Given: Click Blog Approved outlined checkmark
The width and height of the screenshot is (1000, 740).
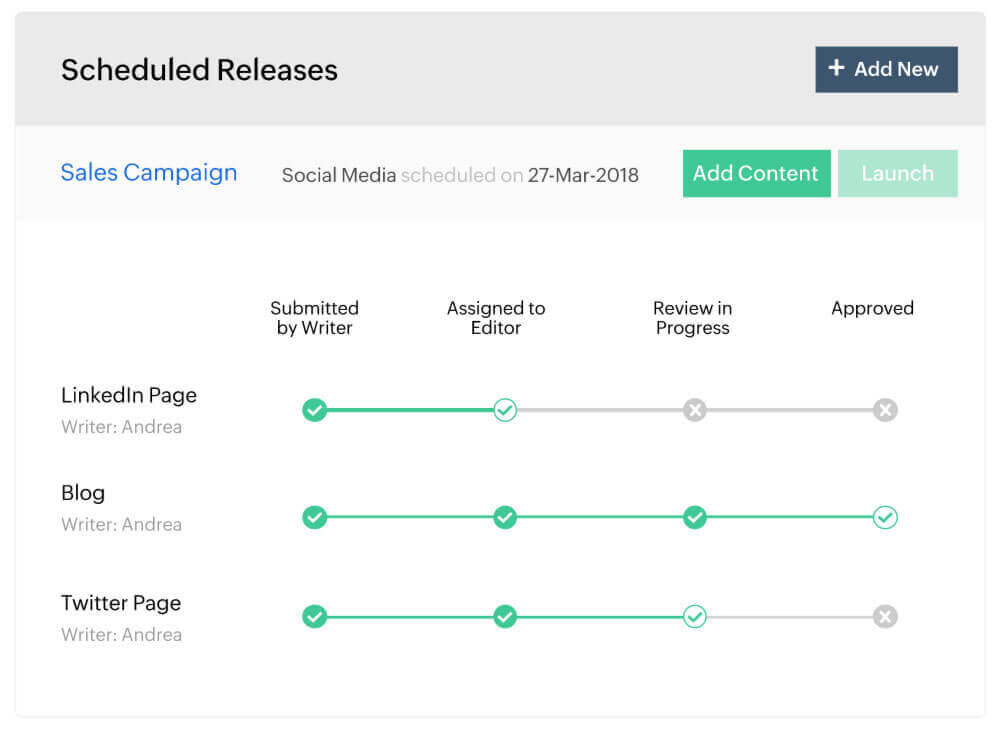Looking at the screenshot, I should coord(885,517).
